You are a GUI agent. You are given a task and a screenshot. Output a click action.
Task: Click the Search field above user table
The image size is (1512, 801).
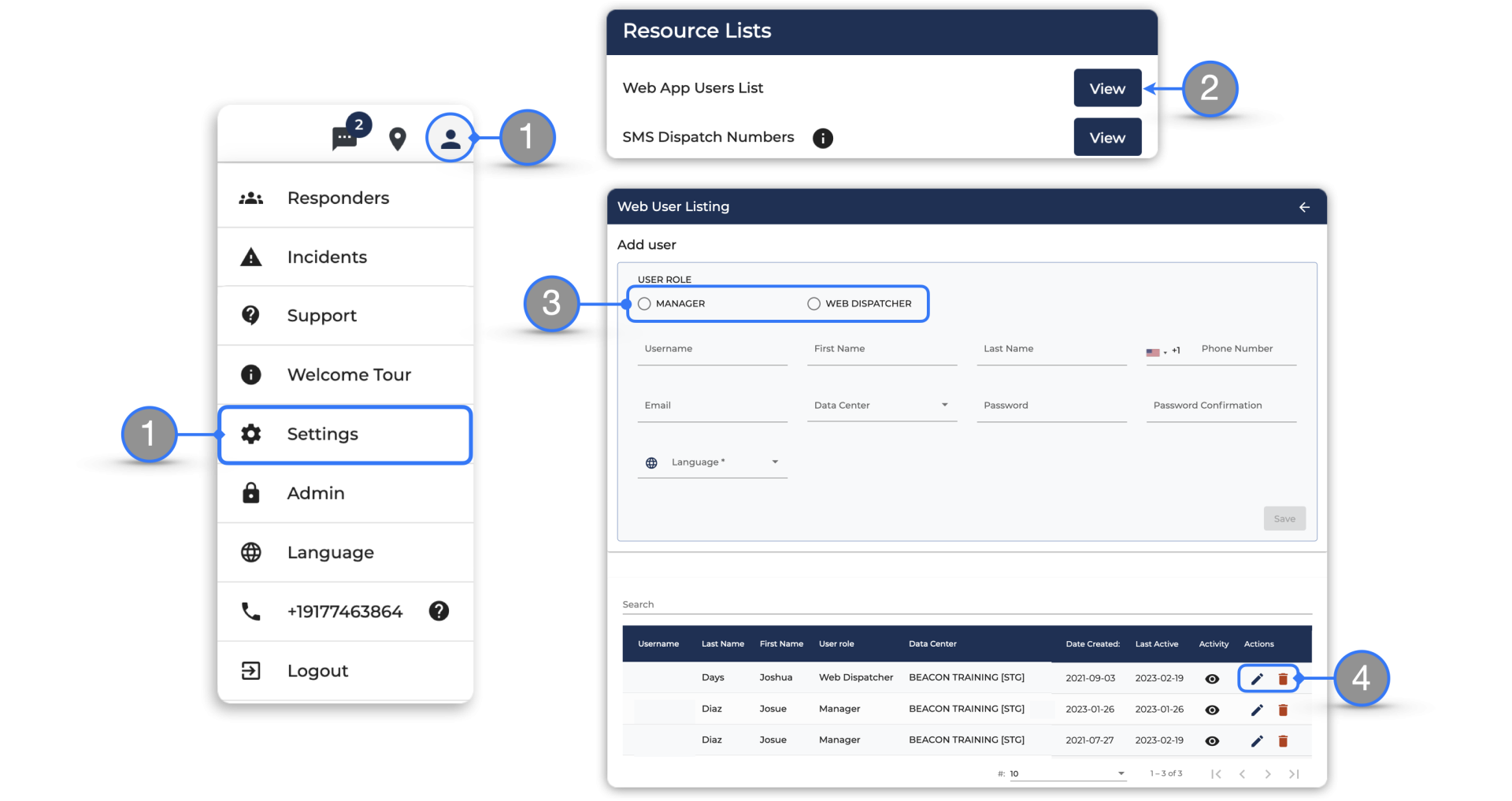(967, 605)
